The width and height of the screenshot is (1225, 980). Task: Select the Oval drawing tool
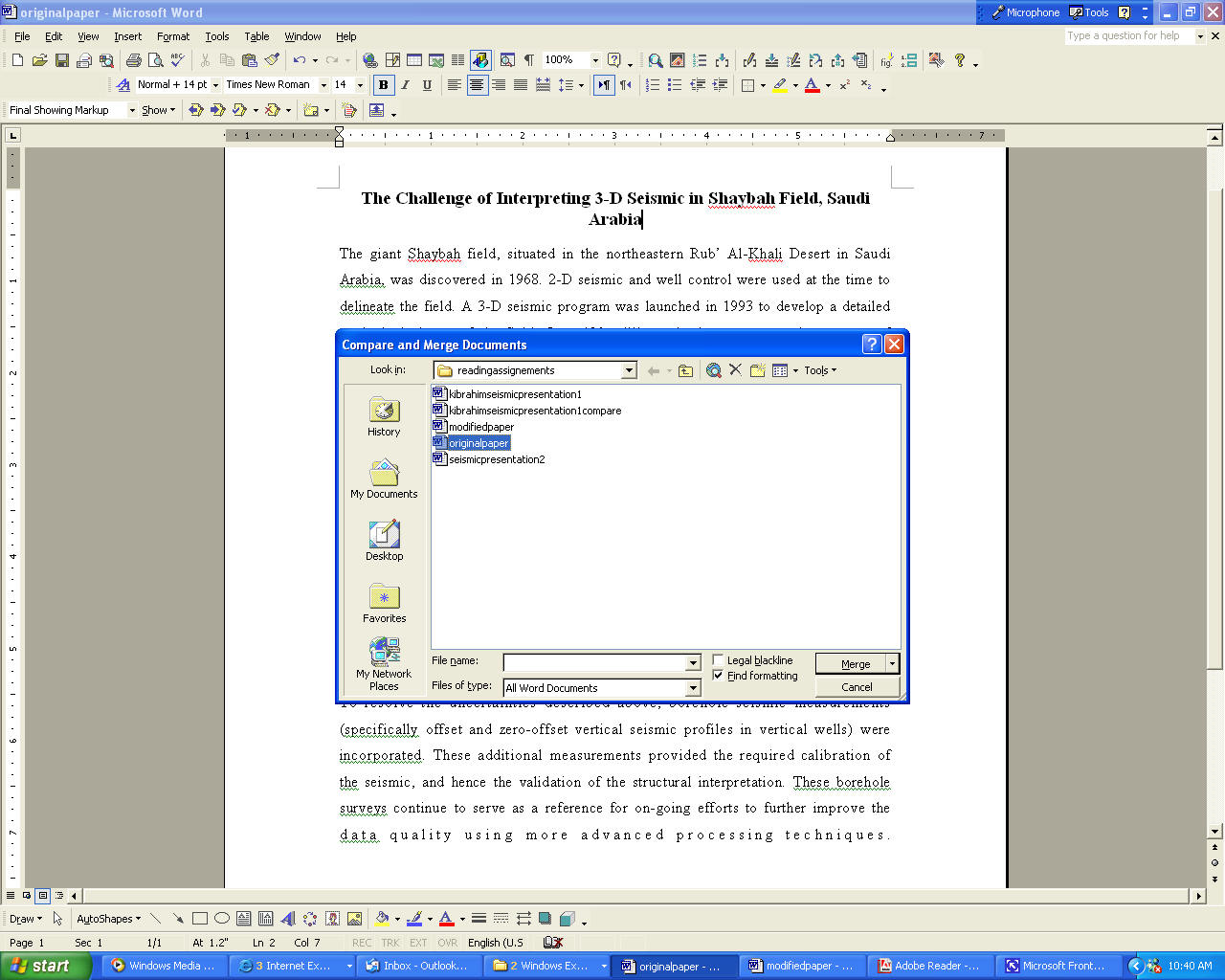point(222,919)
